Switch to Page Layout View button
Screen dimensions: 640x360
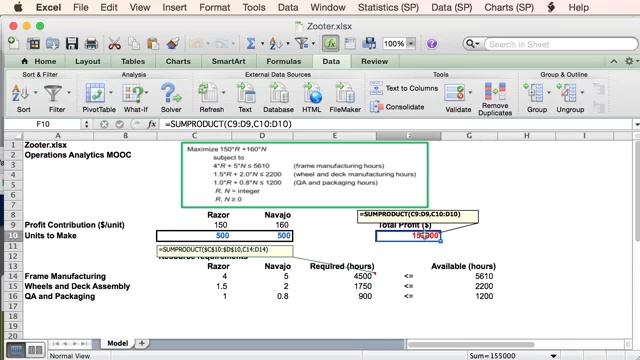pos(35,350)
